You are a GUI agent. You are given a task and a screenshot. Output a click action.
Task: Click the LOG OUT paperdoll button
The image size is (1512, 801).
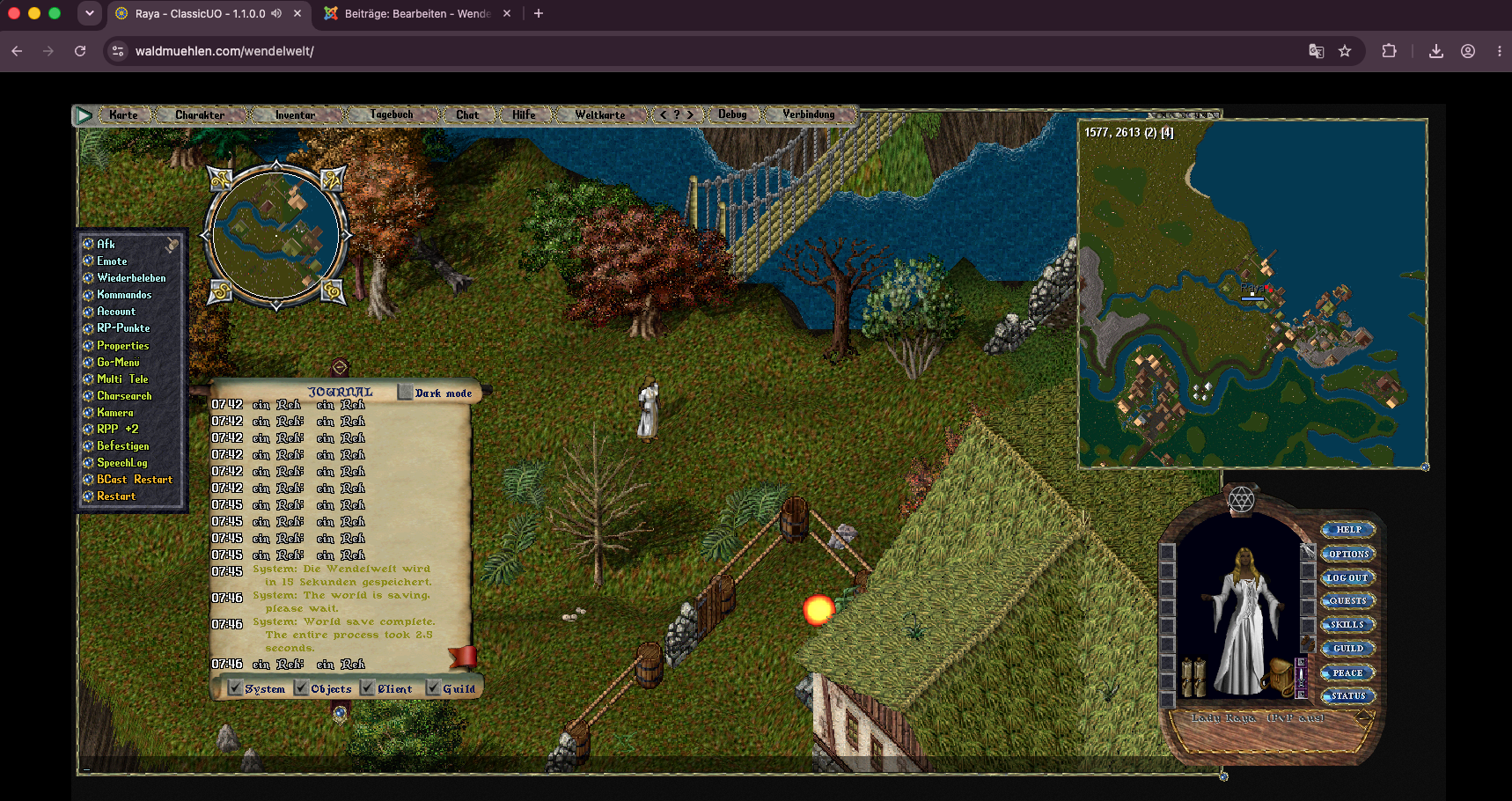click(1348, 577)
